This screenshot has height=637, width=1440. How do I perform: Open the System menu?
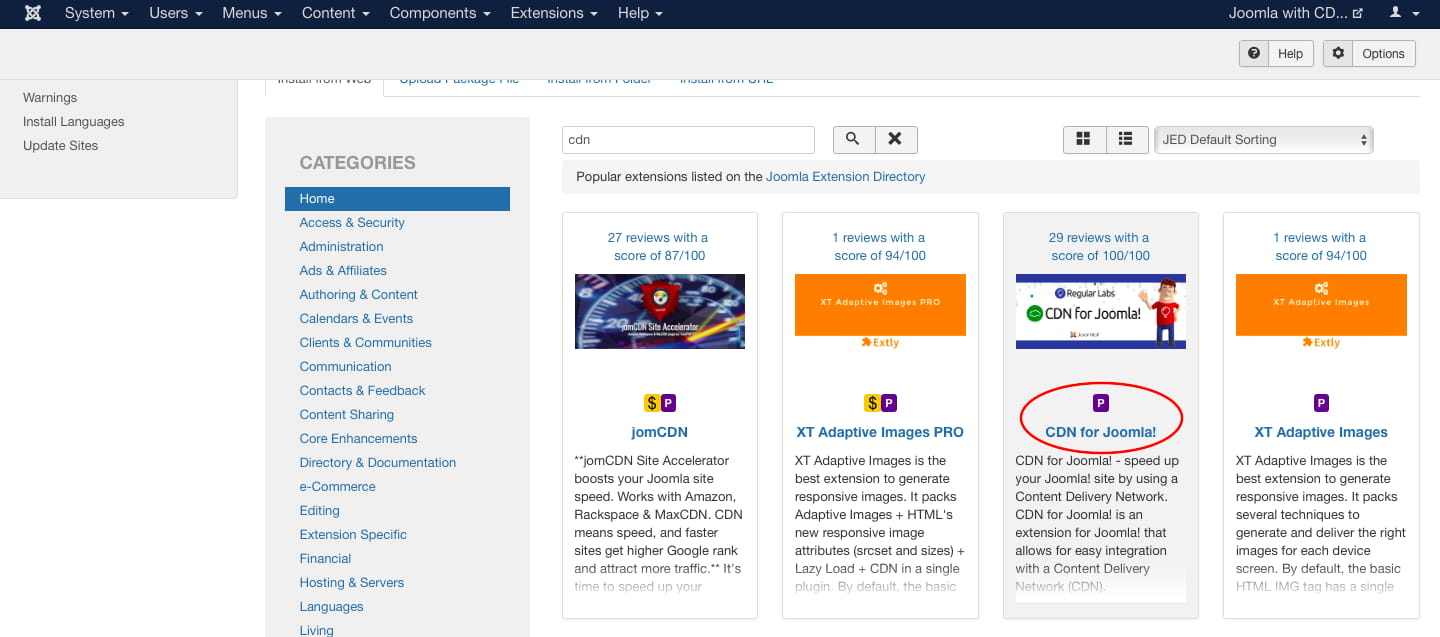[x=96, y=13]
